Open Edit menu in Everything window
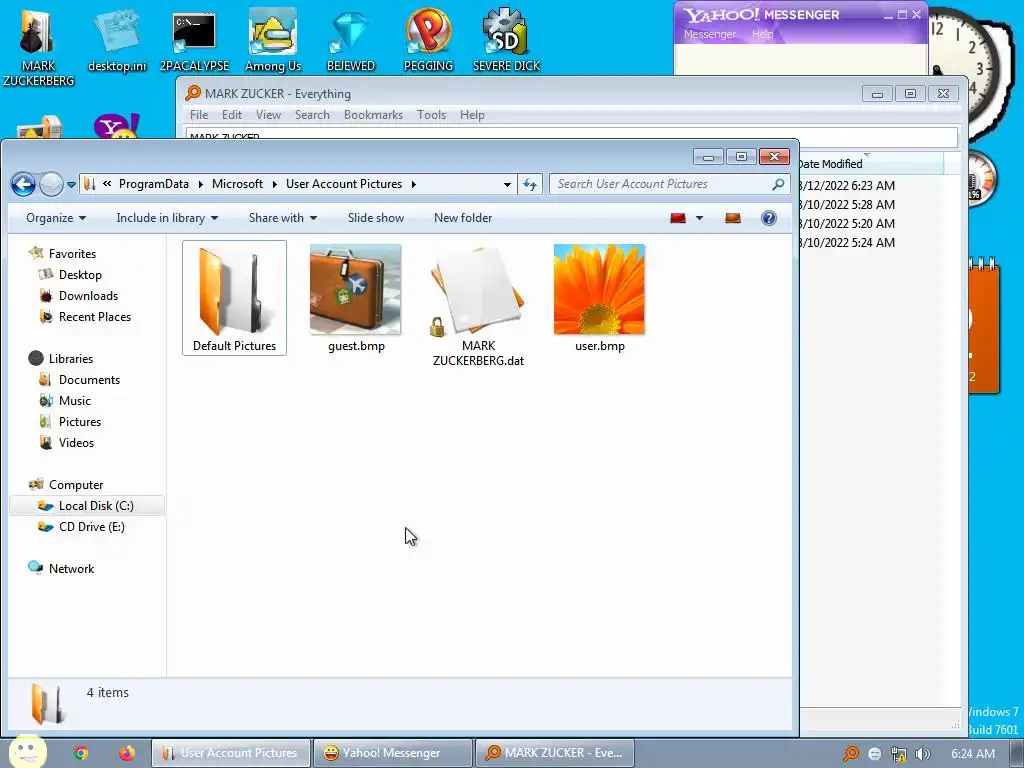 pyautogui.click(x=232, y=115)
